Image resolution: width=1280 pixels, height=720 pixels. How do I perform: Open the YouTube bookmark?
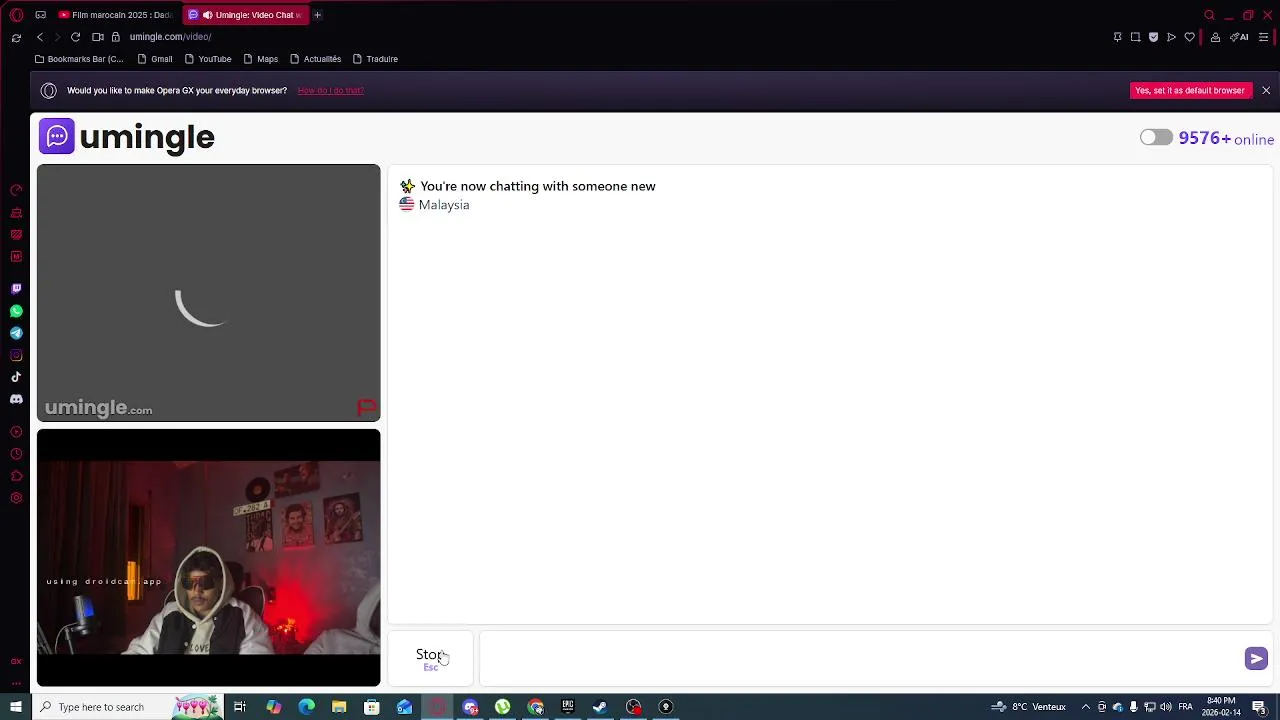[208, 59]
